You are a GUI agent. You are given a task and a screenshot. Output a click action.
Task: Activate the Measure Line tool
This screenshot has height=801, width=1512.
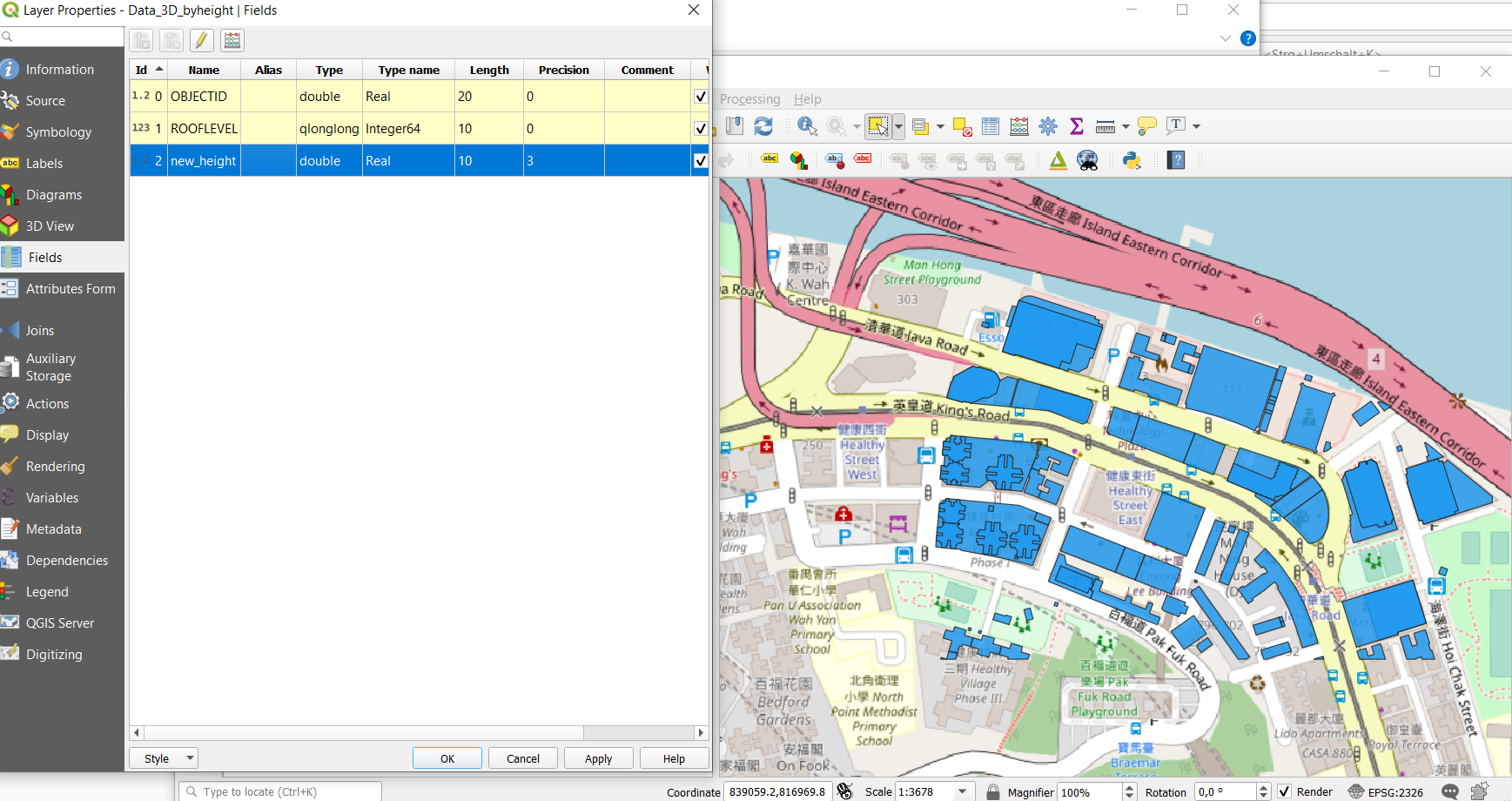pos(1105,125)
